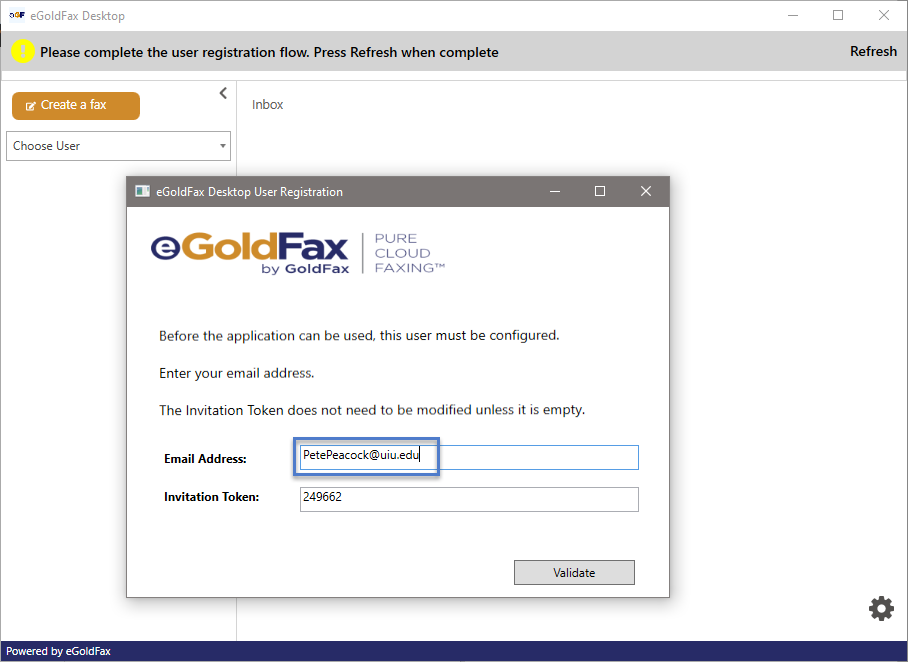Maximize the eGoldFax Desktop main window
The width and height of the screenshot is (908, 662).
pyautogui.click(x=838, y=15)
